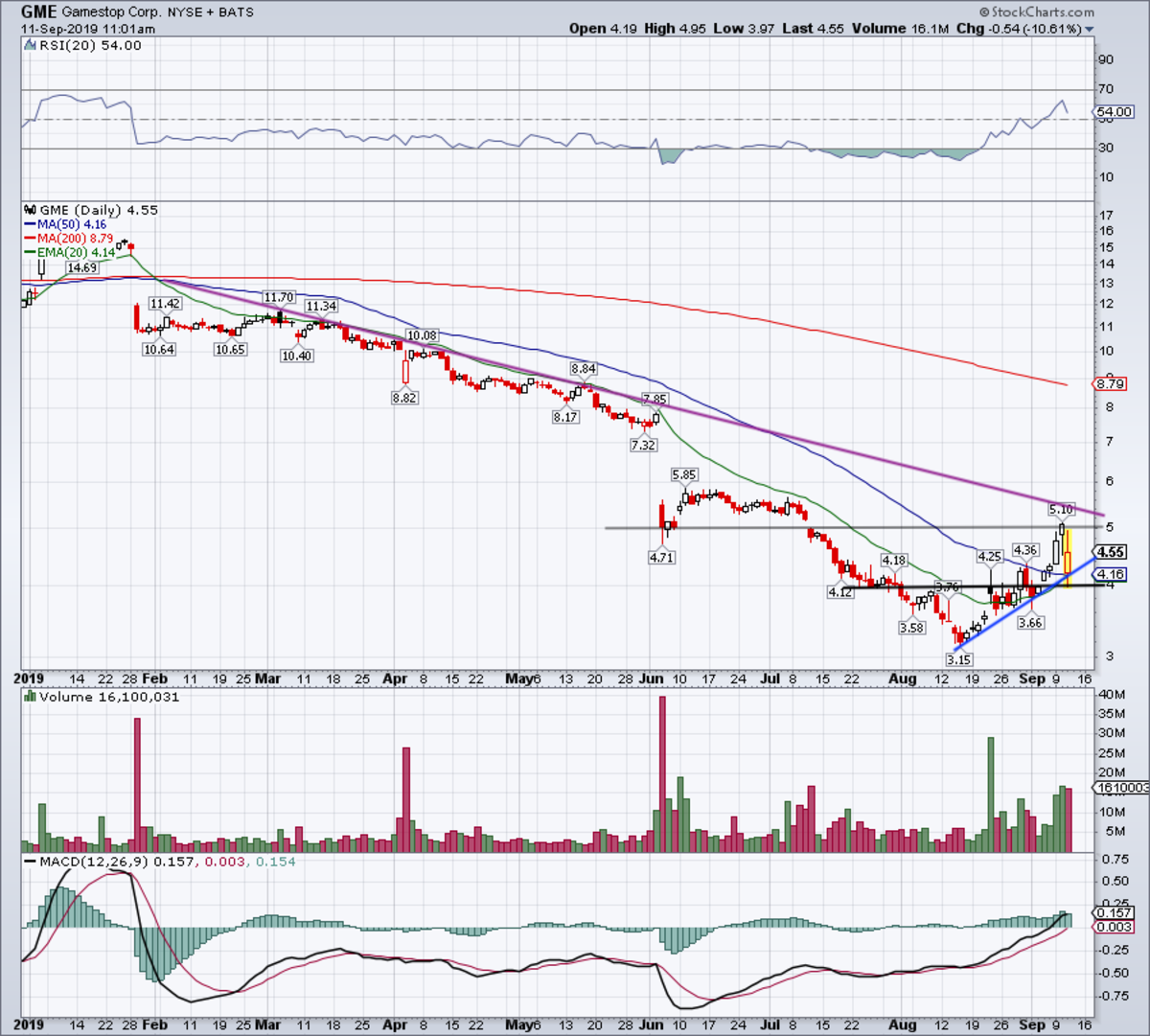Screen dimensions: 1150x1036
Task: Click the 4.18 price annotation
Action: [x=894, y=560]
